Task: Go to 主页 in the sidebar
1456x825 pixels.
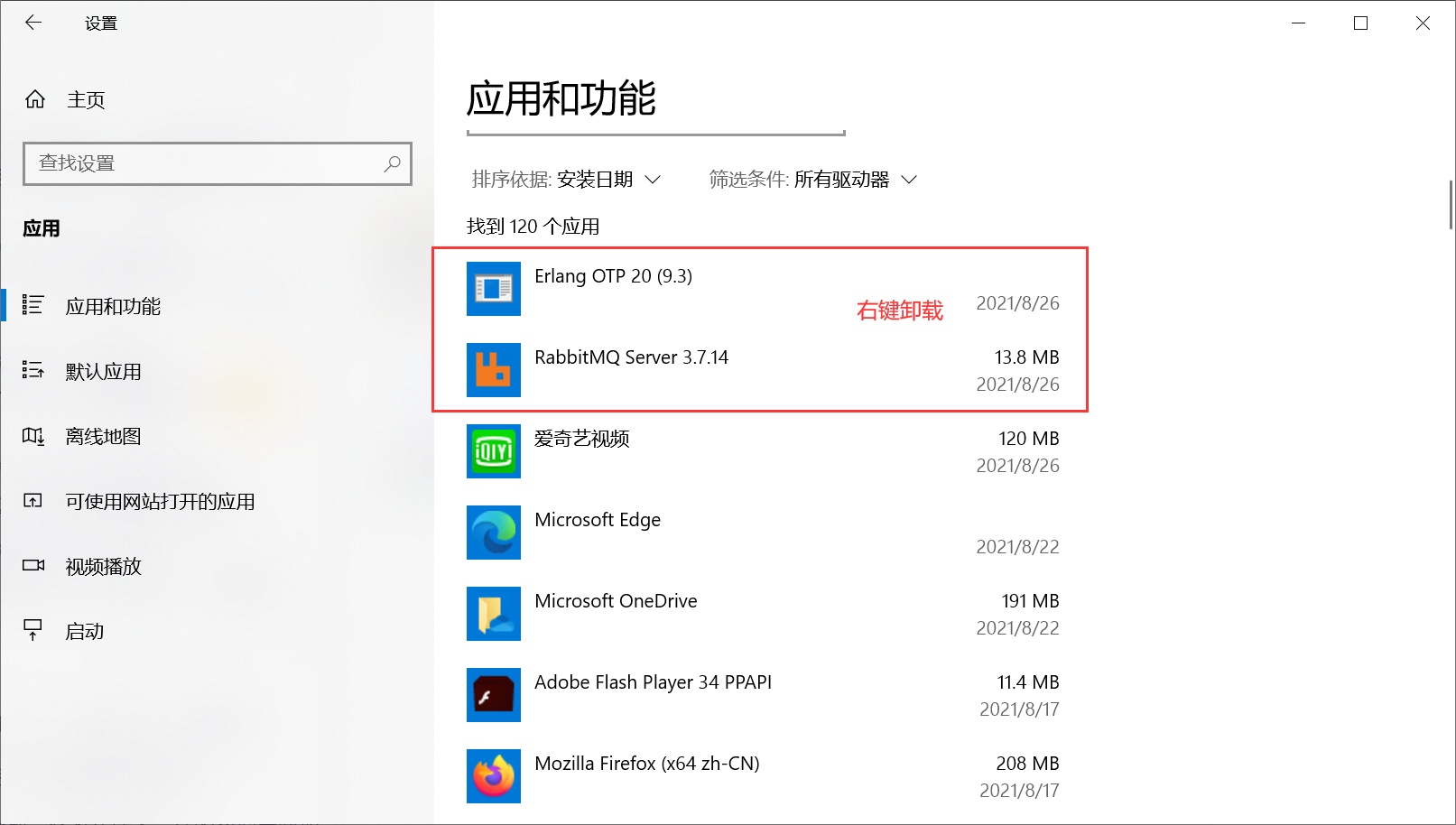Action: [x=86, y=100]
